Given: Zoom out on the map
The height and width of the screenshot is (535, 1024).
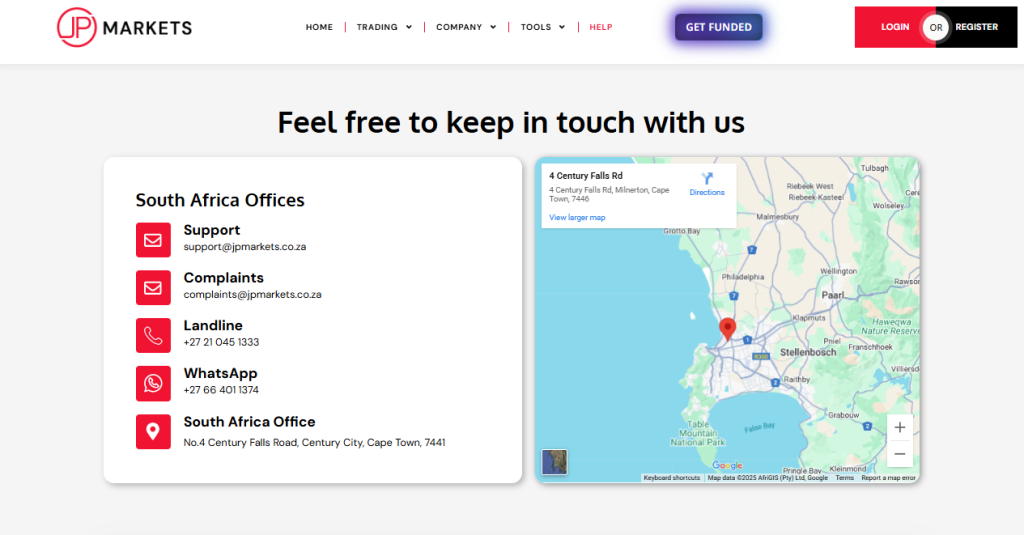Looking at the screenshot, I should tap(900, 454).
